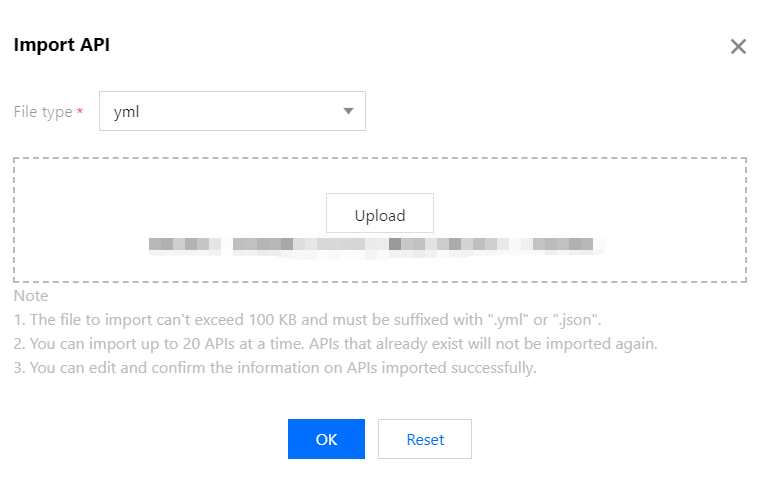
Task: Confirm the import with OK
Action: coord(326,439)
